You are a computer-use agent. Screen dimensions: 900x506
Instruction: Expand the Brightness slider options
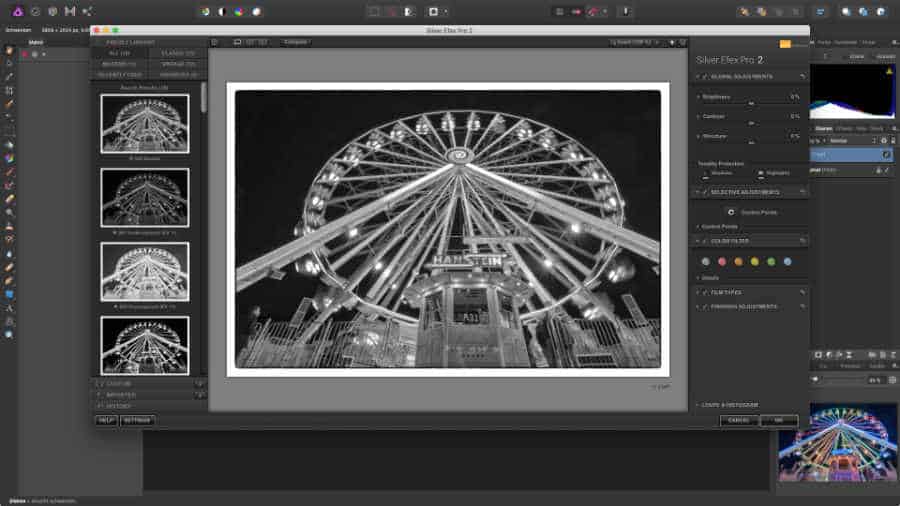[699, 97]
